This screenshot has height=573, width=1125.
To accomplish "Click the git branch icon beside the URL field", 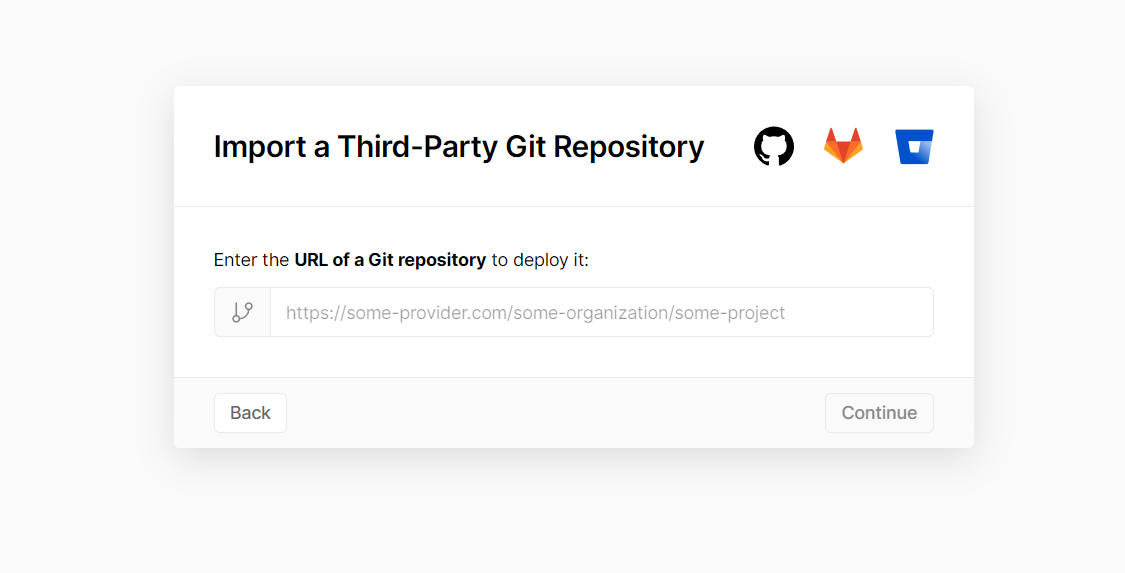I will pyautogui.click(x=242, y=312).
